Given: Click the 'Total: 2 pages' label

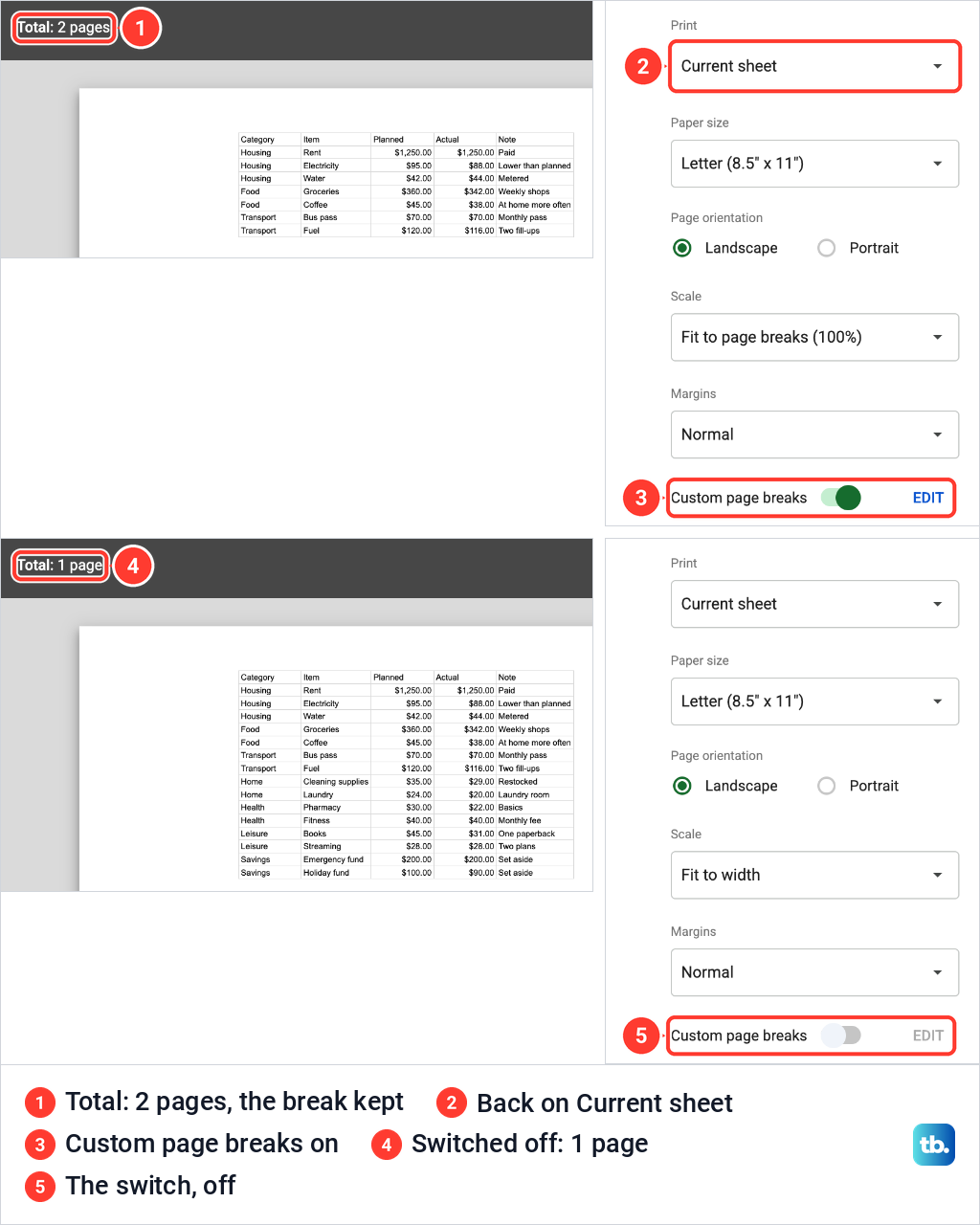Looking at the screenshot, I should (64, 27).
